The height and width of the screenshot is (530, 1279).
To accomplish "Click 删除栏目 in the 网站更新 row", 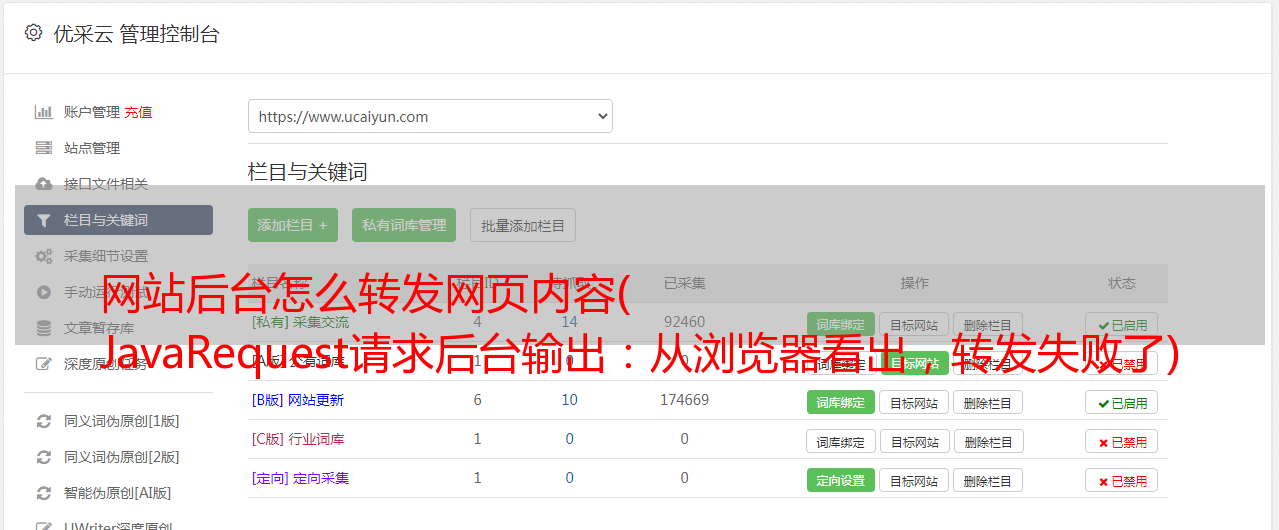I will (988, 402).
